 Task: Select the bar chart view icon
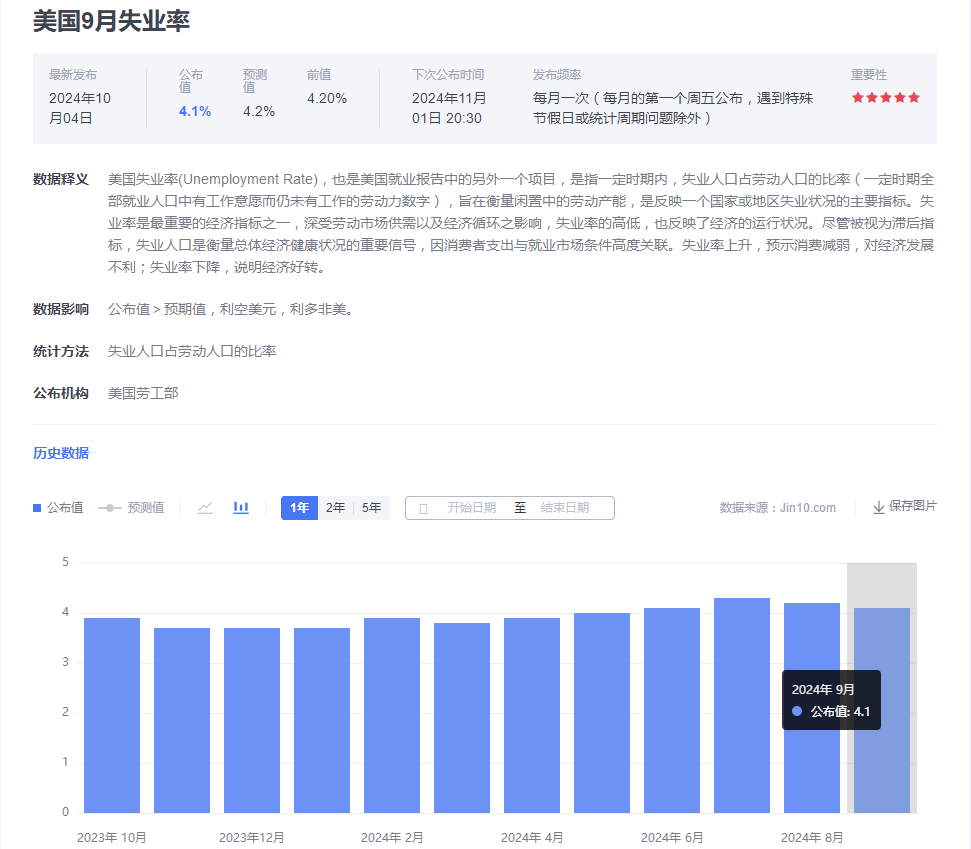click(x=241, y=508)
